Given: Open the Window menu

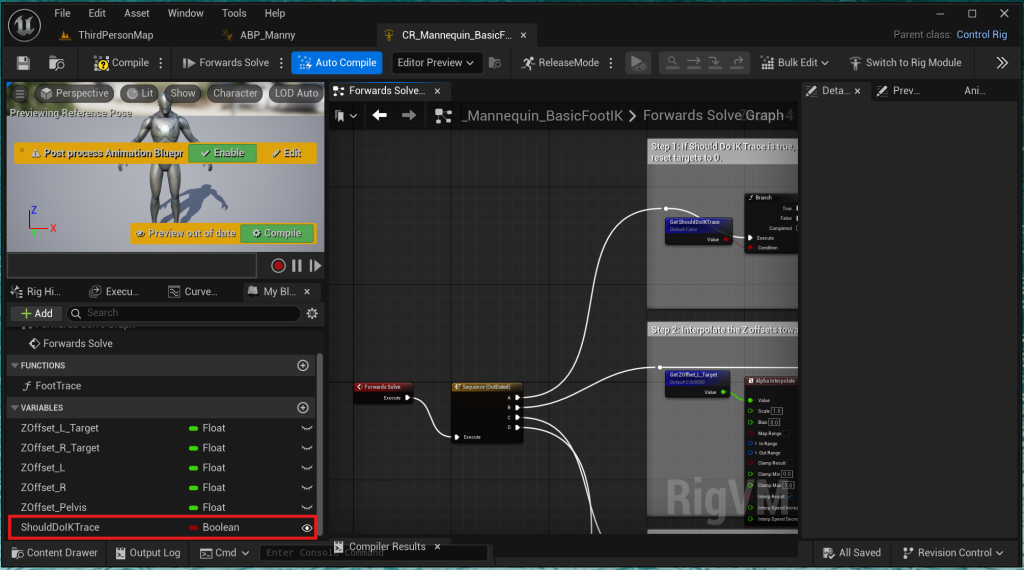Looking at the screenshot, I should tap(185, 13).
